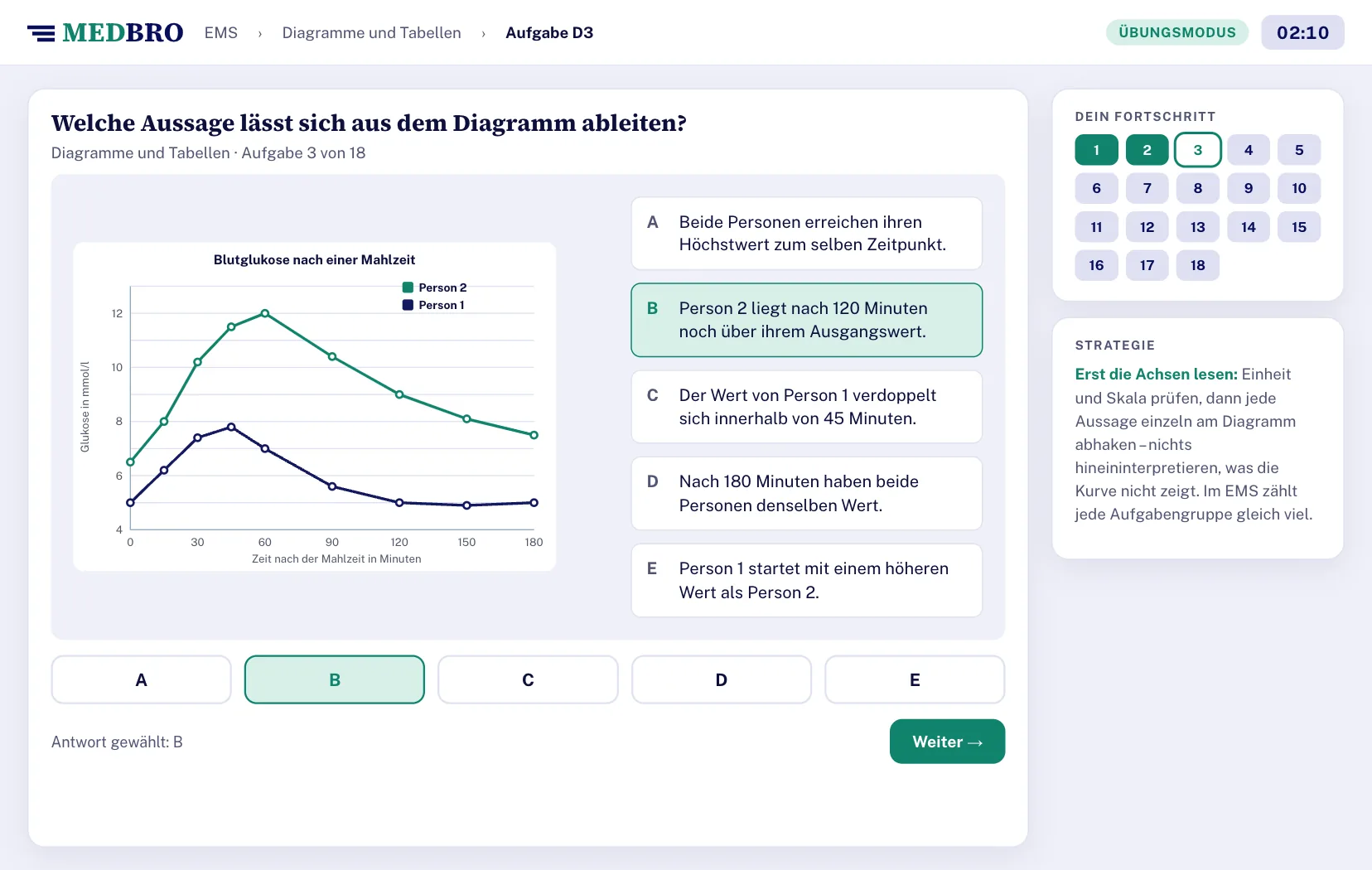Open question 10 in Dein Fortschritt

[x=1298, y=188]
